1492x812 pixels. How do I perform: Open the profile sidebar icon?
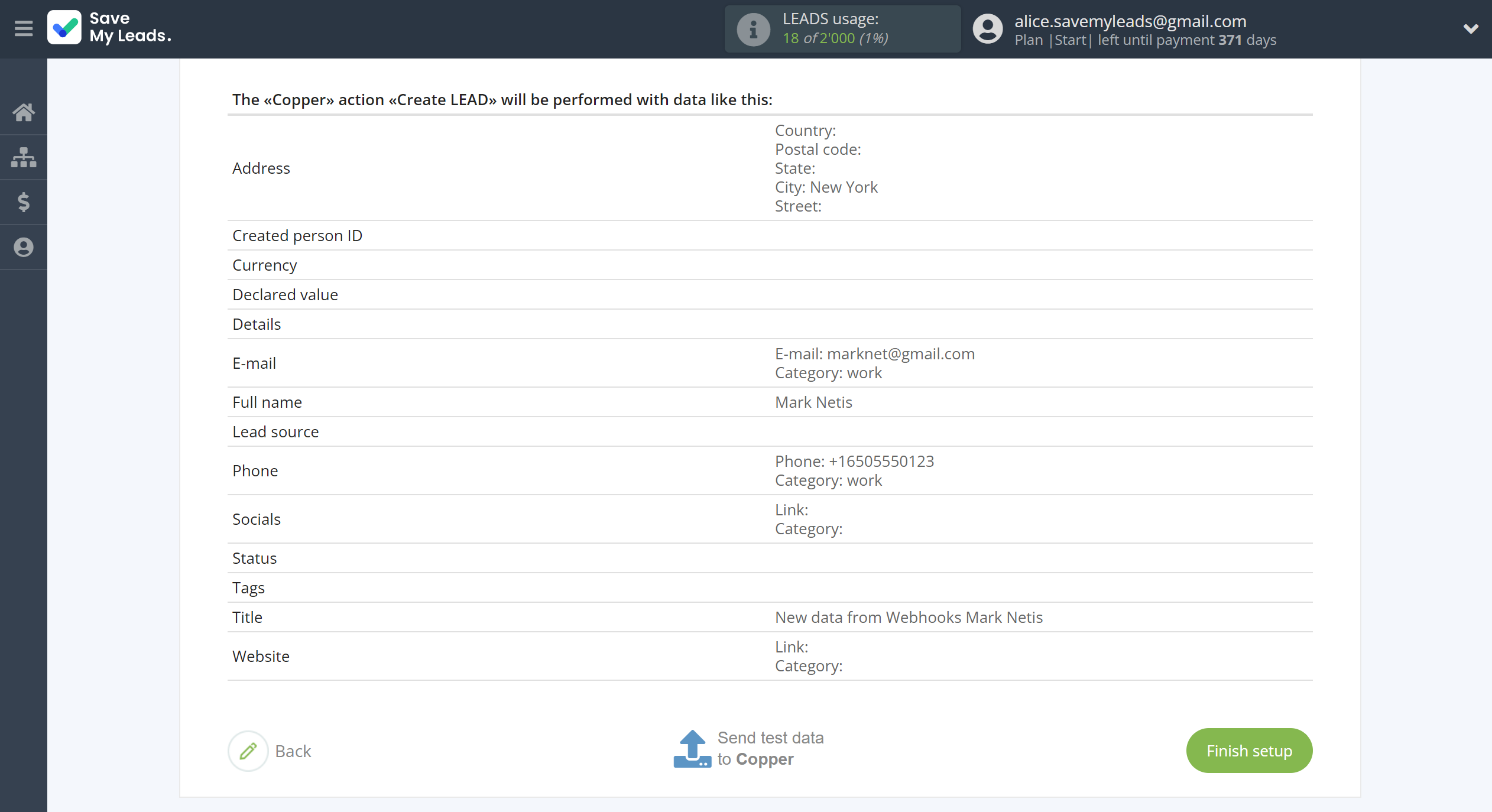24,247
